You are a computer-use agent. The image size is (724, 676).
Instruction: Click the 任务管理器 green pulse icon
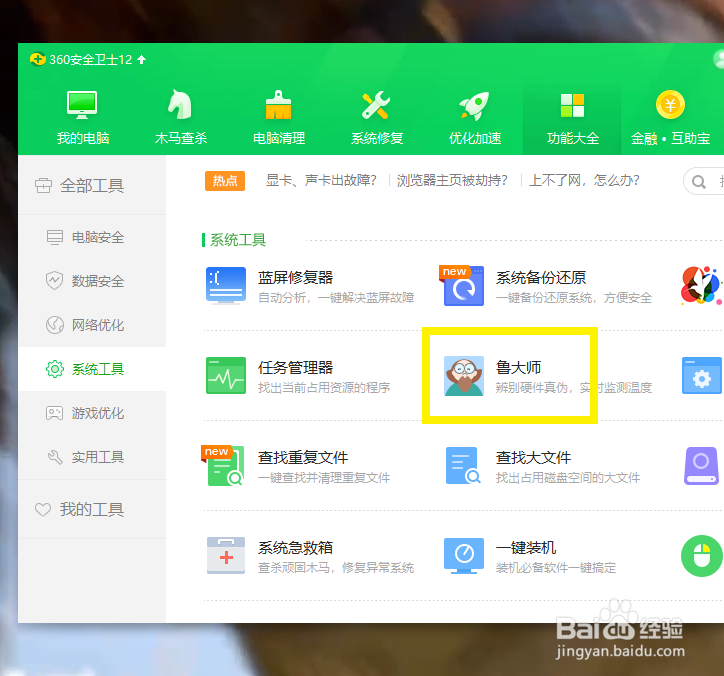click(x=226, y=375)
